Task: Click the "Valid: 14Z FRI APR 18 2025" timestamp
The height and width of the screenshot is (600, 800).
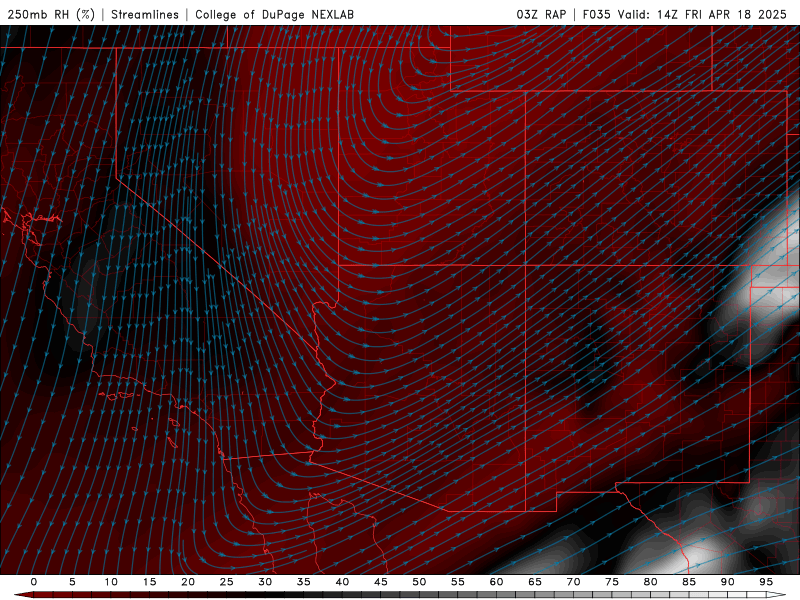Action: pos(702,14)
